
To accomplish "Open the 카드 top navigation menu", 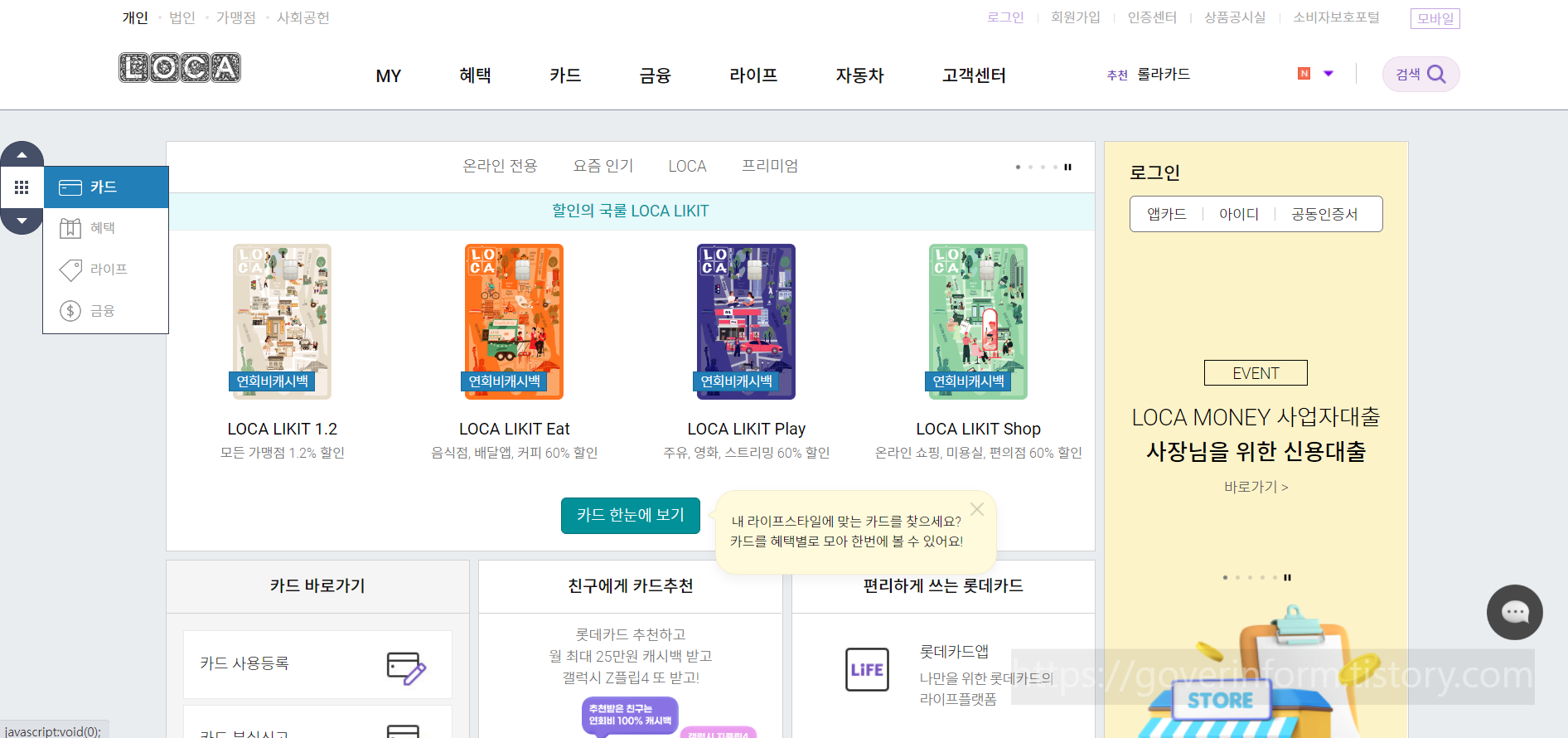I will coord(565,75).
